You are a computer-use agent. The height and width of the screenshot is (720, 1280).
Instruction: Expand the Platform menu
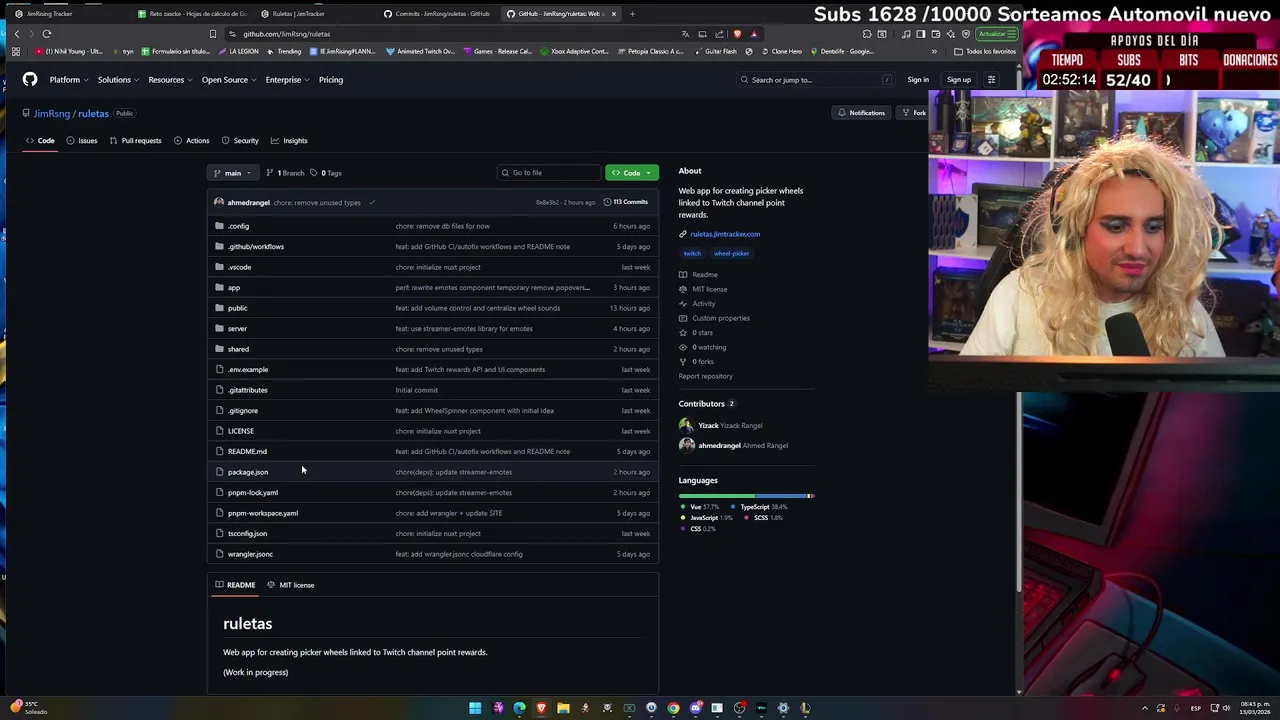(x=68, y=79)
